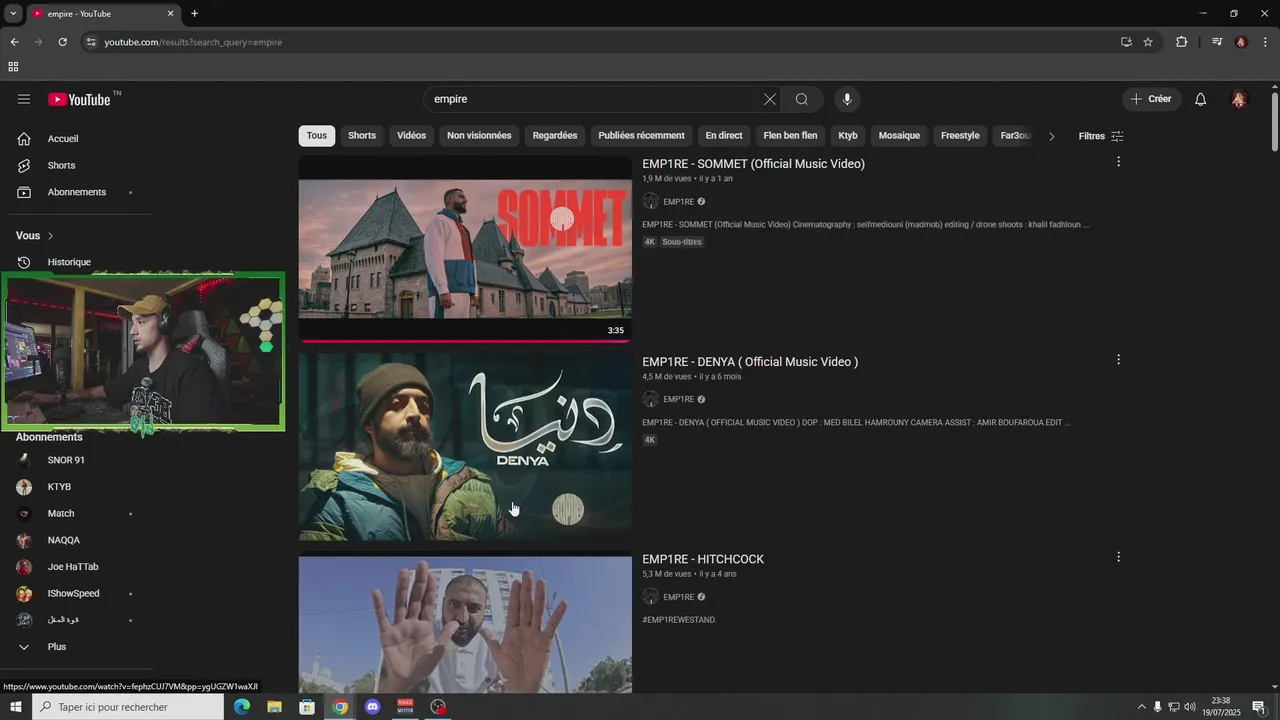Open the Chrome three-dot menu

(x=1266, y=42)
